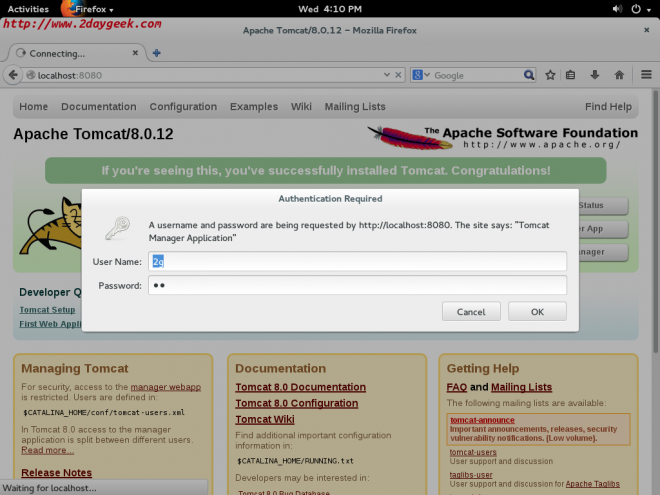Open the Firefox hamburger menu

[645, 75]
